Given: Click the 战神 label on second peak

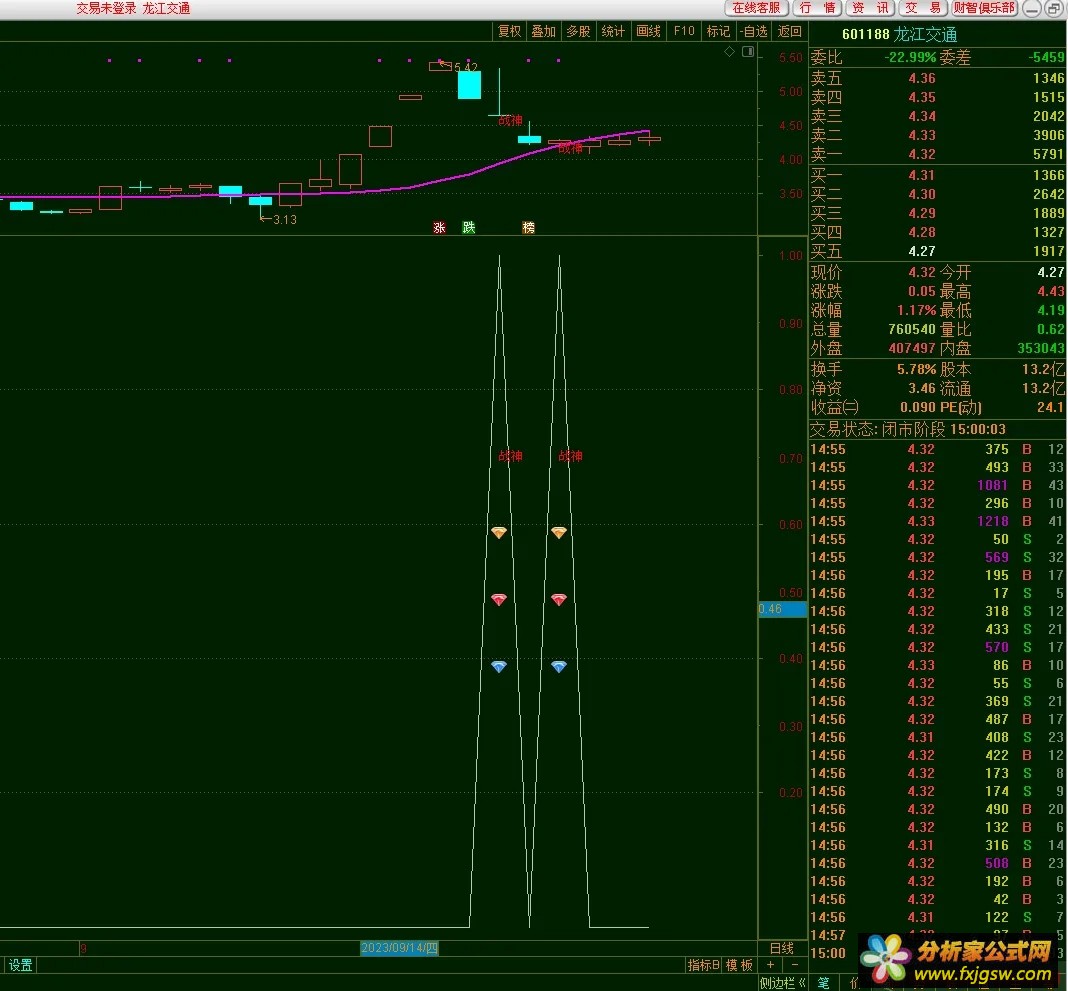Looking at the screenshot, I should 570,456.
